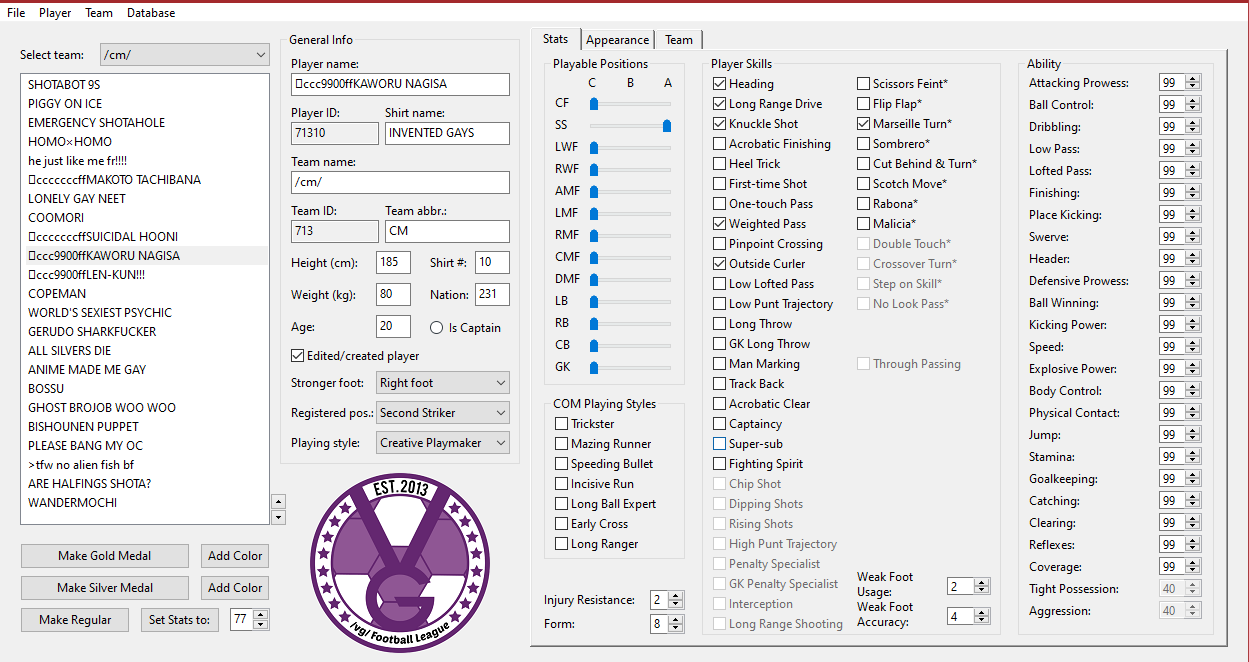
Task: Increase the Injury Resistance stepper
Action: pyautogui.click(x=677, y=596)
